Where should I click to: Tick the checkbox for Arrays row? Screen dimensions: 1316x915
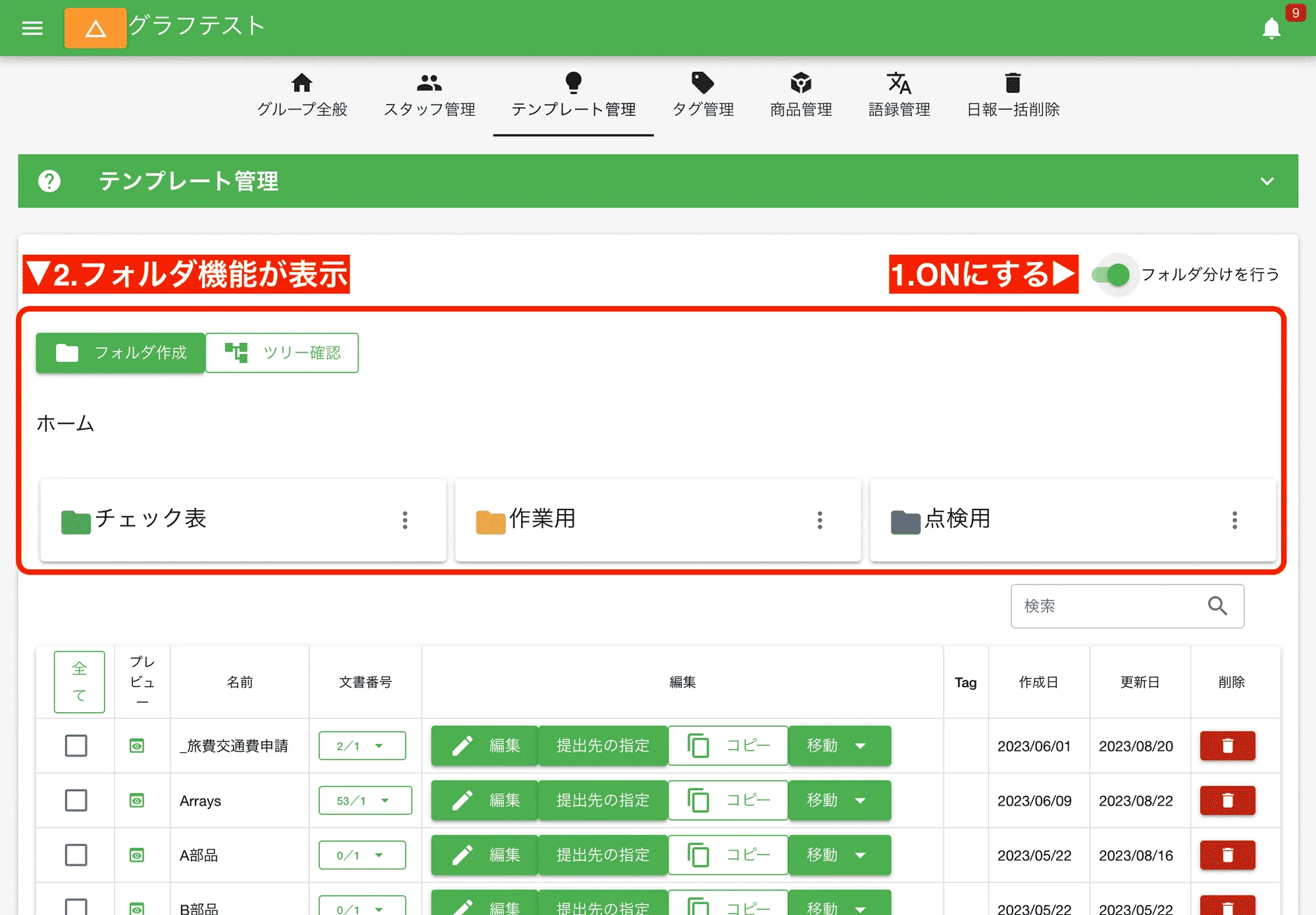pos(76,800)
